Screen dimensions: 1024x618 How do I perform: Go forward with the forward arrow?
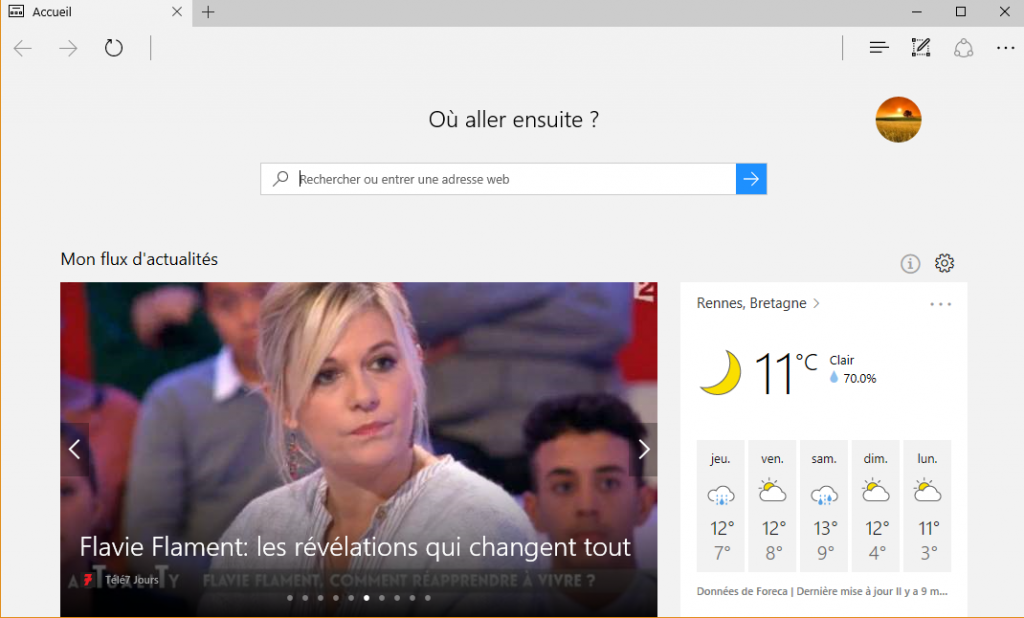(68, 48)
